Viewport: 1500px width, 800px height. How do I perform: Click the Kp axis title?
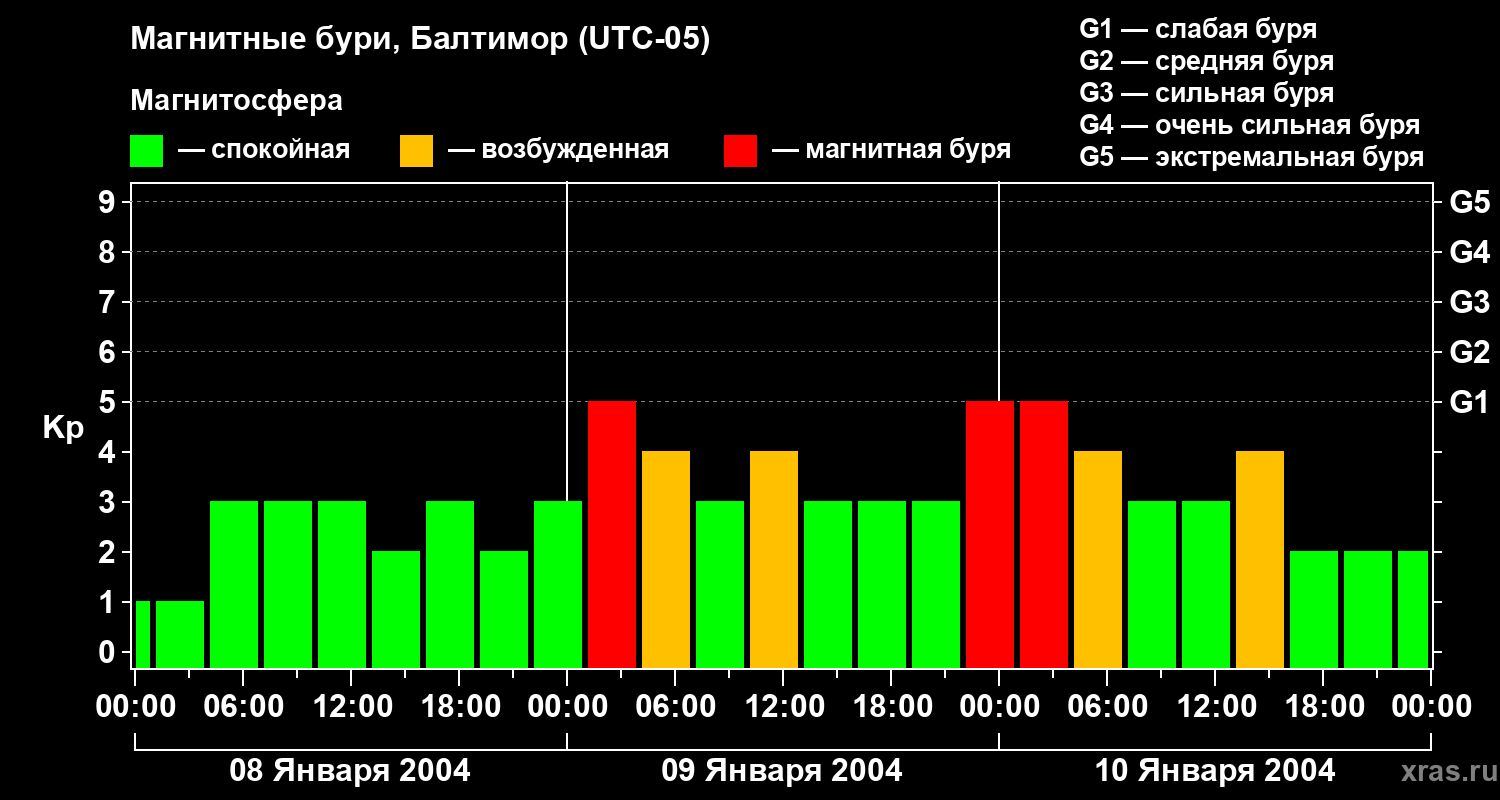click(x=63, y=428)
